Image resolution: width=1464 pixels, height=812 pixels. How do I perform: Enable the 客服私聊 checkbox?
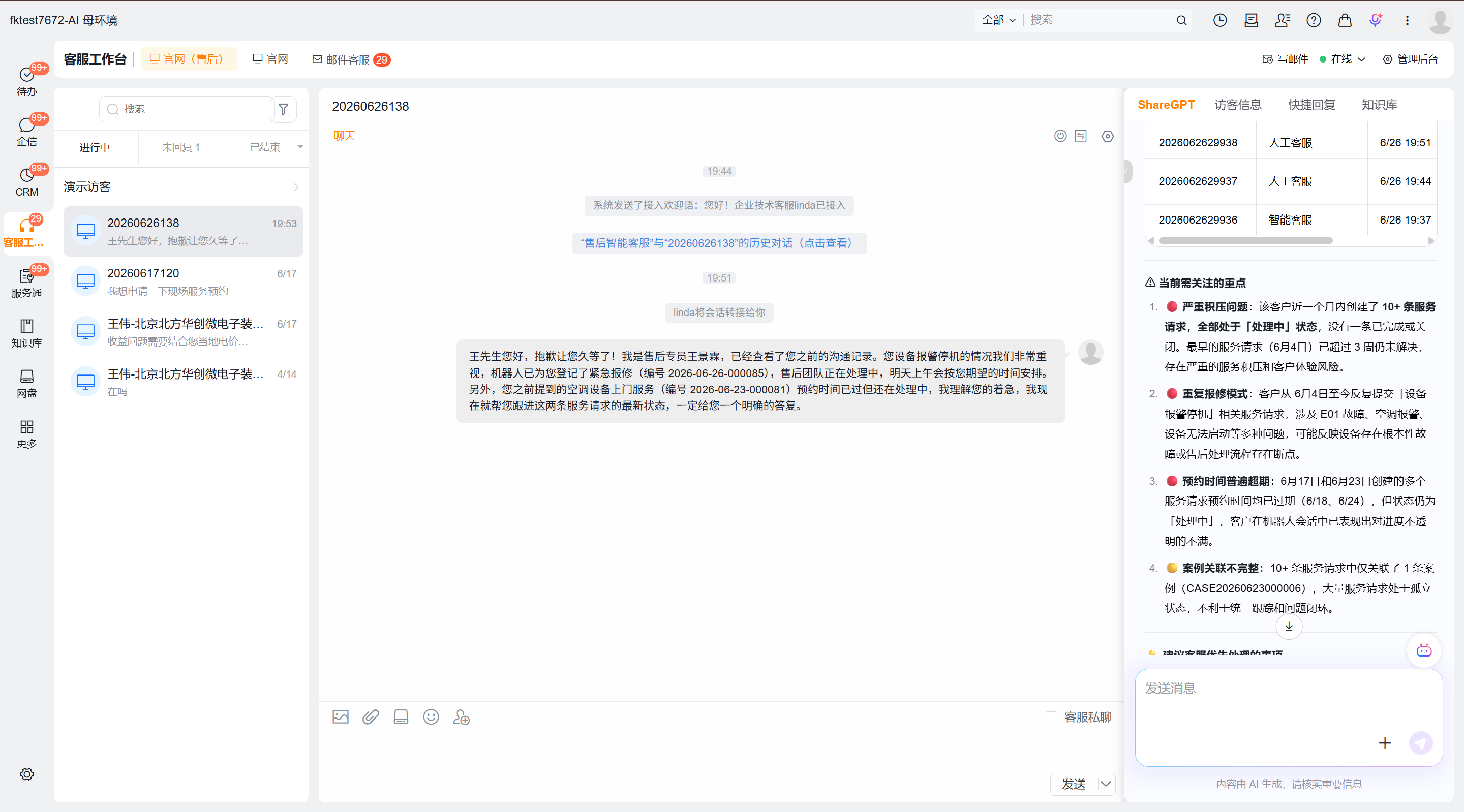point(1051,717)
